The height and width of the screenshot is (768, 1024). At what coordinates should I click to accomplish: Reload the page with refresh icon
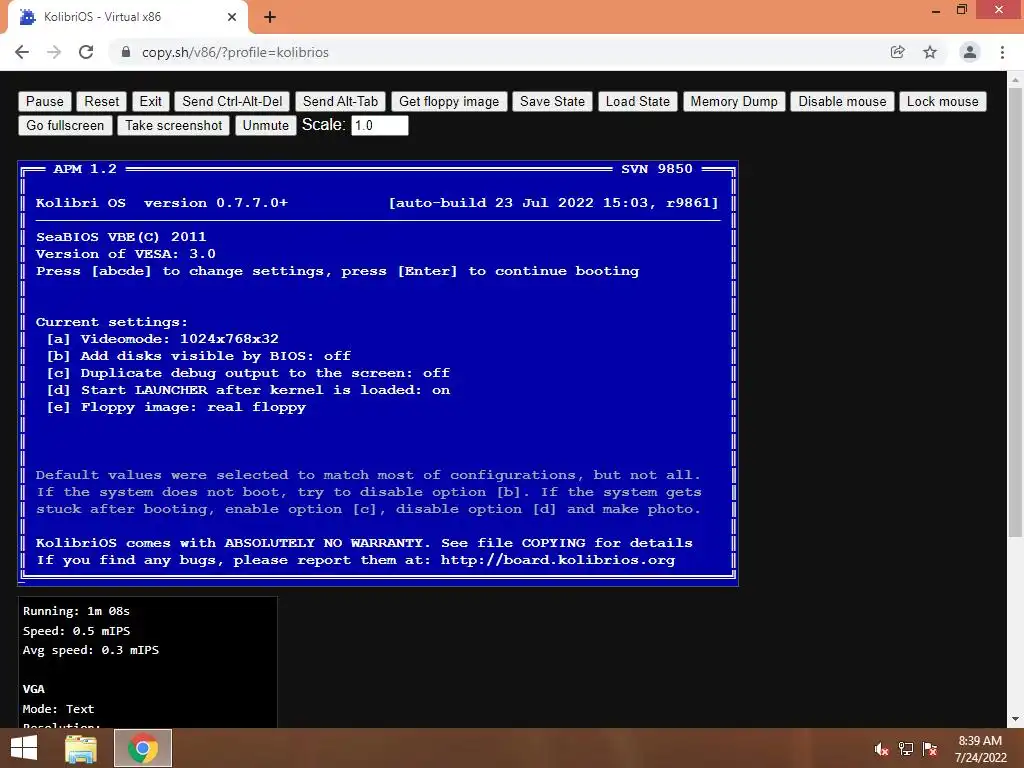[86, 52]
